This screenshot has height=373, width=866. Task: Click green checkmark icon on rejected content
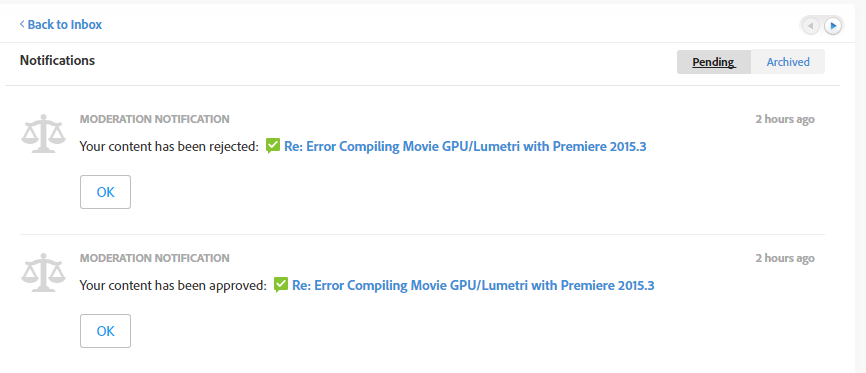point(273,146)
